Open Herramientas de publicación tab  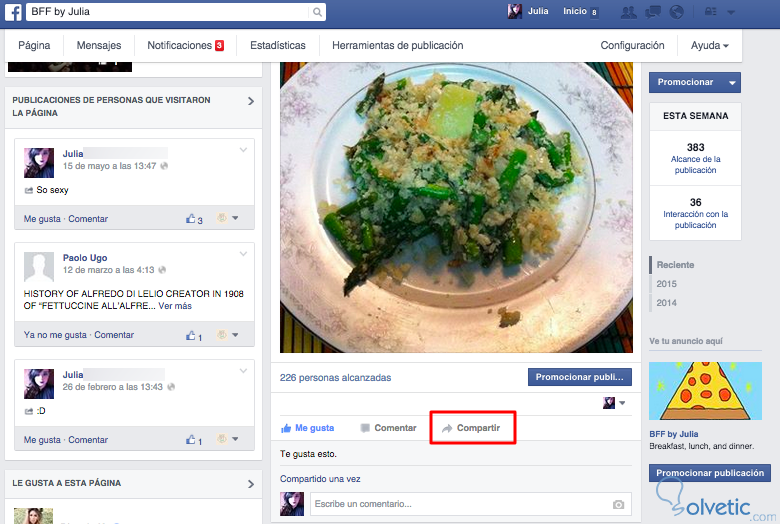click(397, 45)
